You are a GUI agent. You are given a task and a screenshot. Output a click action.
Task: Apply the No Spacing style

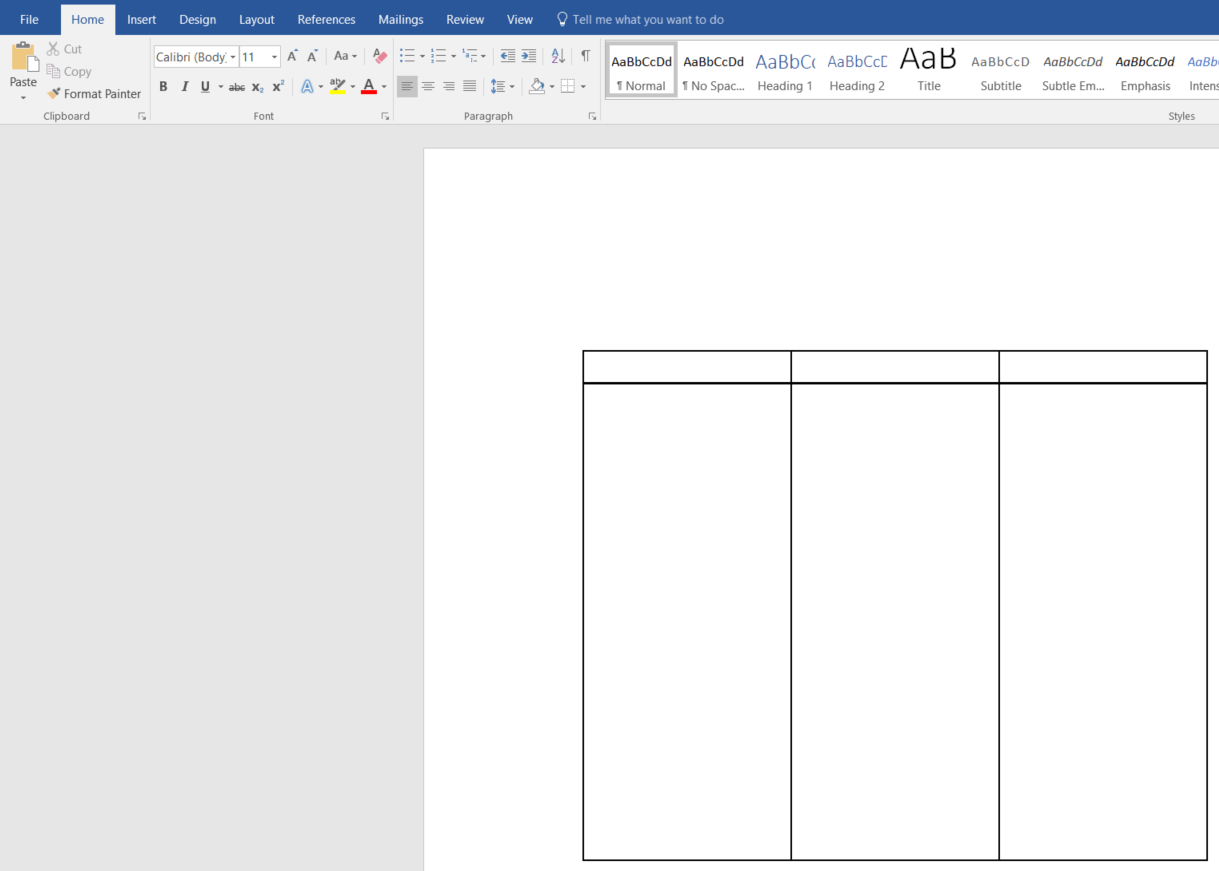[713, 70]
